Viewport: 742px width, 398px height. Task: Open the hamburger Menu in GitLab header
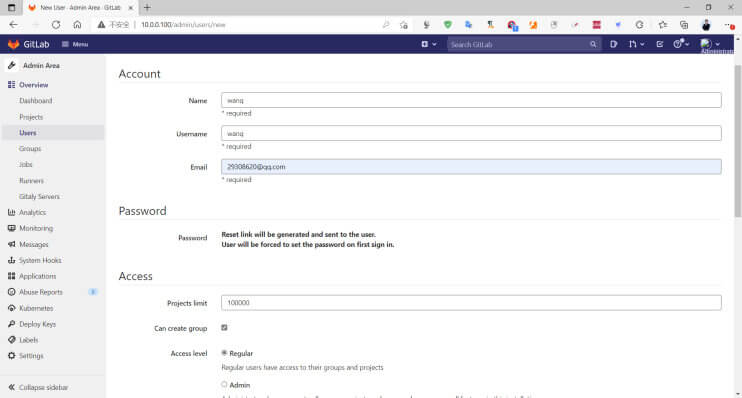click(x=75, y=44)
